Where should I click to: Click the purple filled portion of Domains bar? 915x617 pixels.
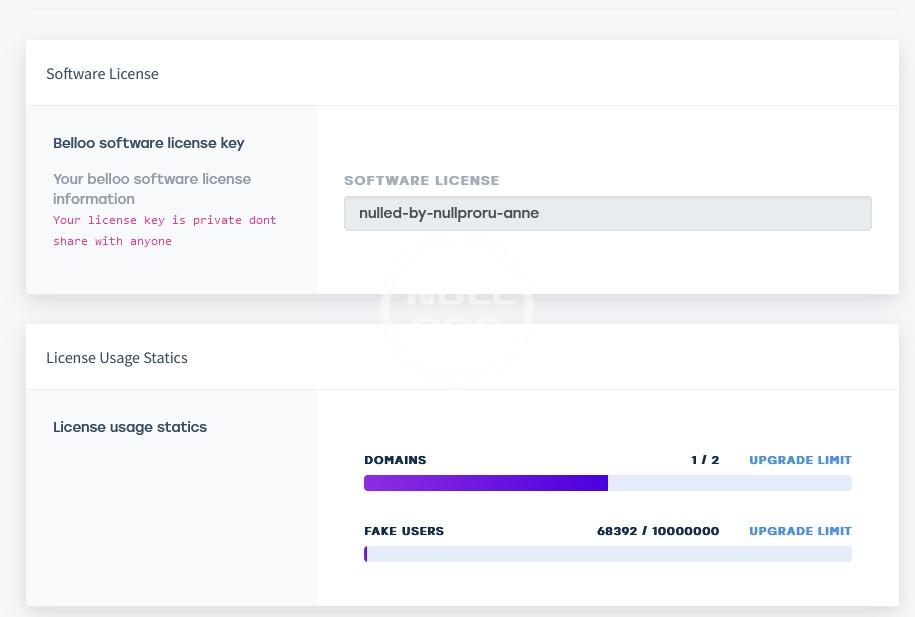click(485, 483)
